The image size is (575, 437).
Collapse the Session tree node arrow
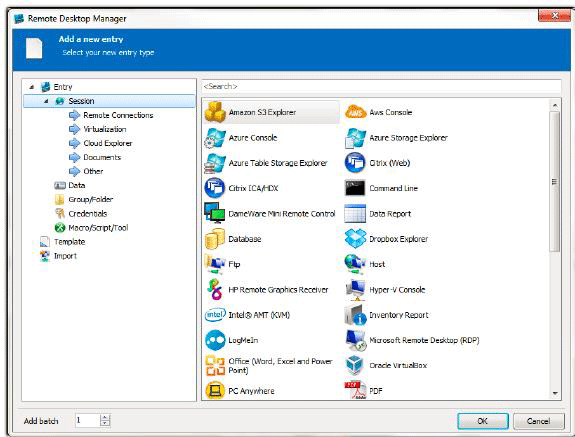click(x=46, y=101)
